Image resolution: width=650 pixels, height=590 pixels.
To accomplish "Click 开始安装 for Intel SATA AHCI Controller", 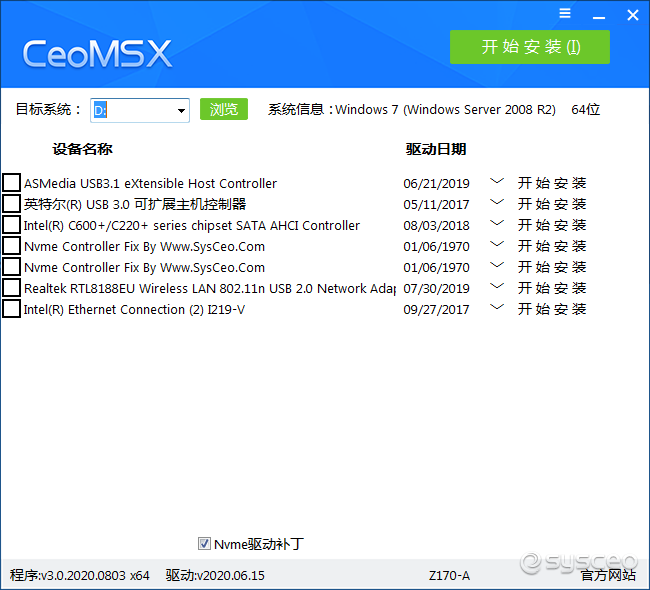I will coord(552,225).
